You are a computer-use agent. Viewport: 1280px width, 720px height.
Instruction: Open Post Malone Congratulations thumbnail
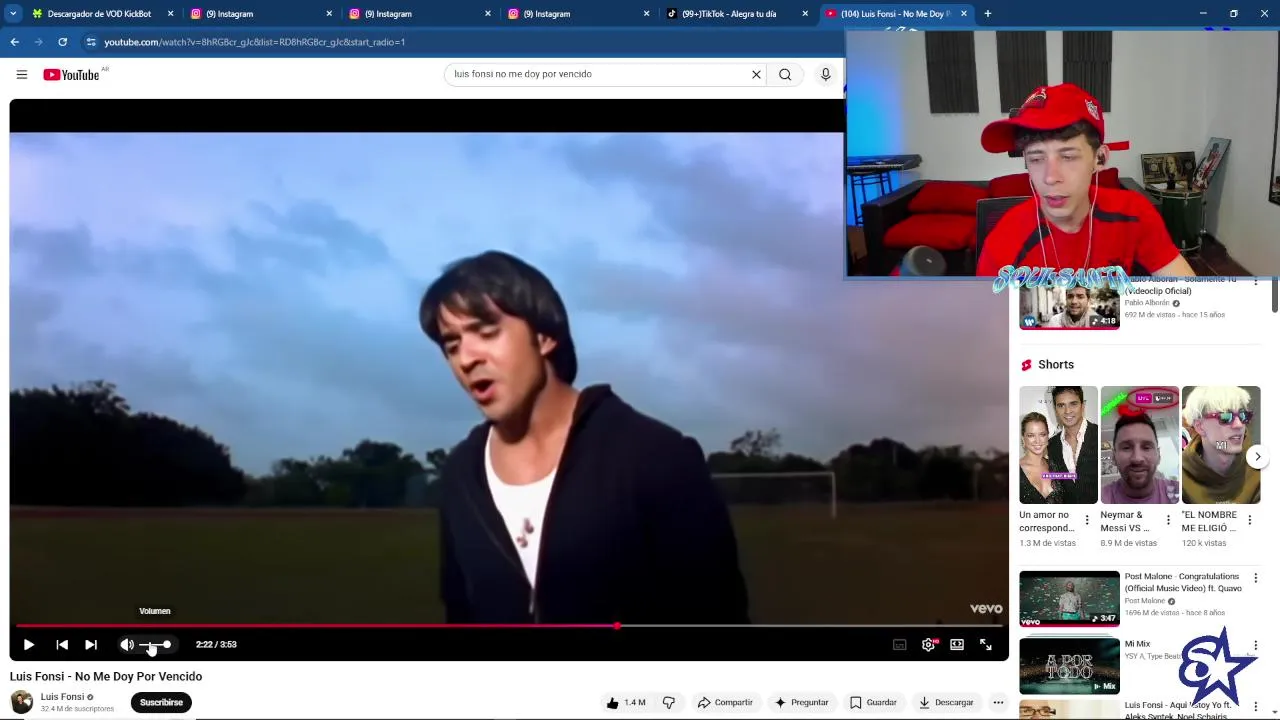pyautogui.click(x=1069, y=598)
